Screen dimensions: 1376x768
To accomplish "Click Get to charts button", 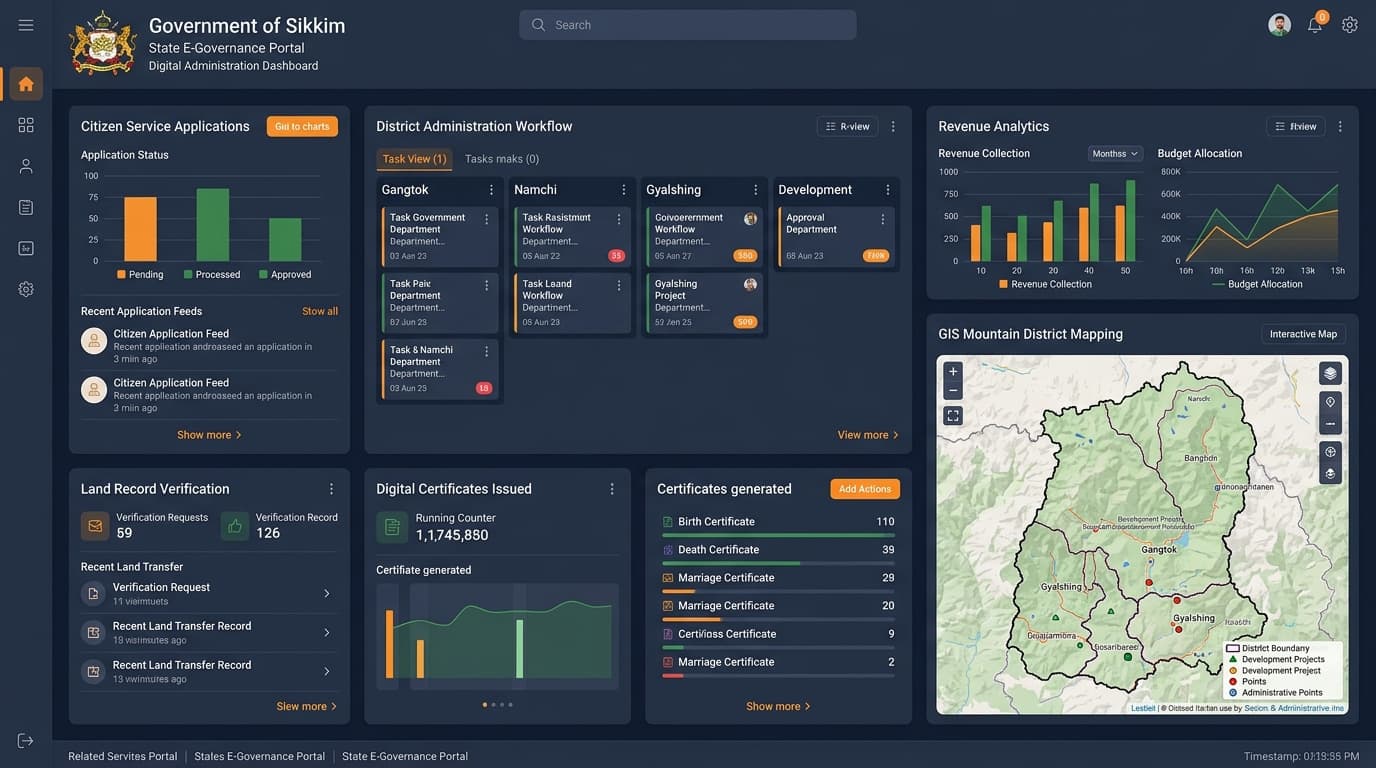I will tap(302, 126).
